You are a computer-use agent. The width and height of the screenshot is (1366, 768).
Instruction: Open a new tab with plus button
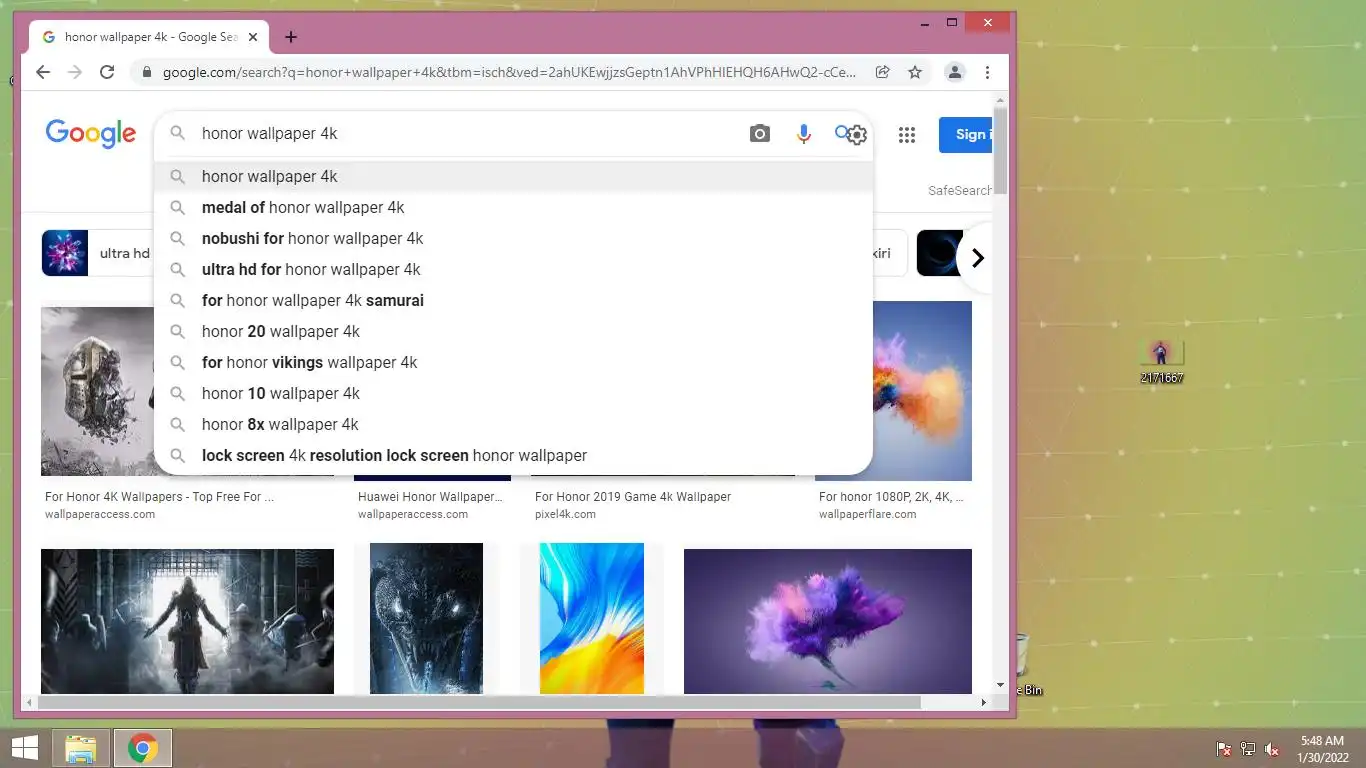(x=291, y=37)
